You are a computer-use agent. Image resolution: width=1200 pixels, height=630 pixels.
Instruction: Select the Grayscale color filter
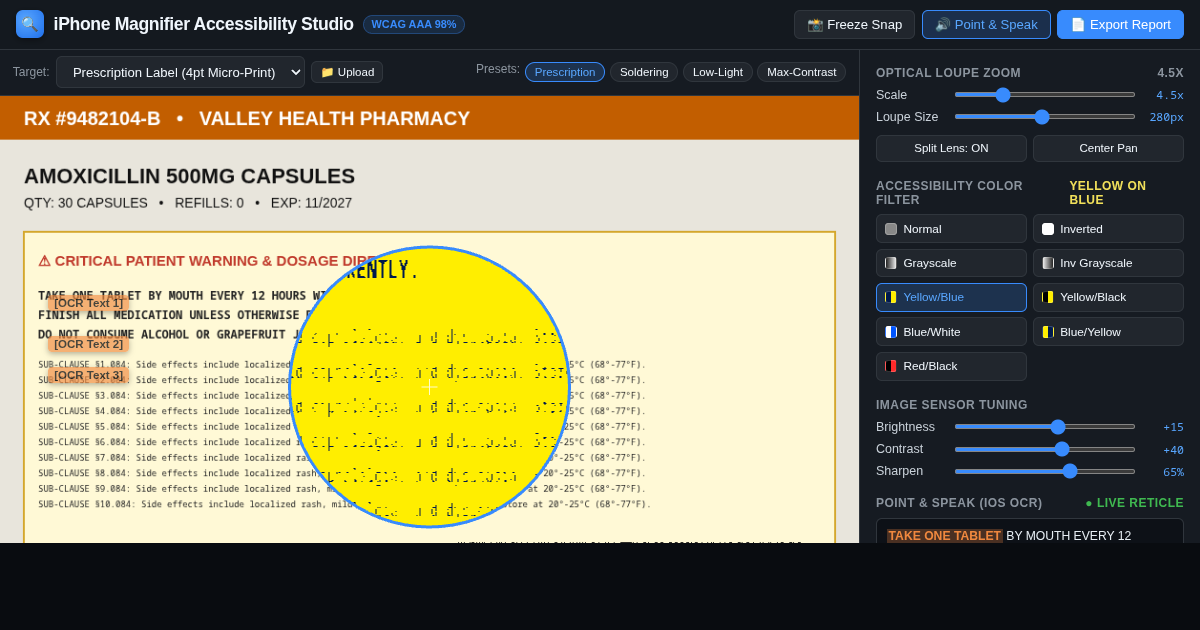(x=951, y=263)
